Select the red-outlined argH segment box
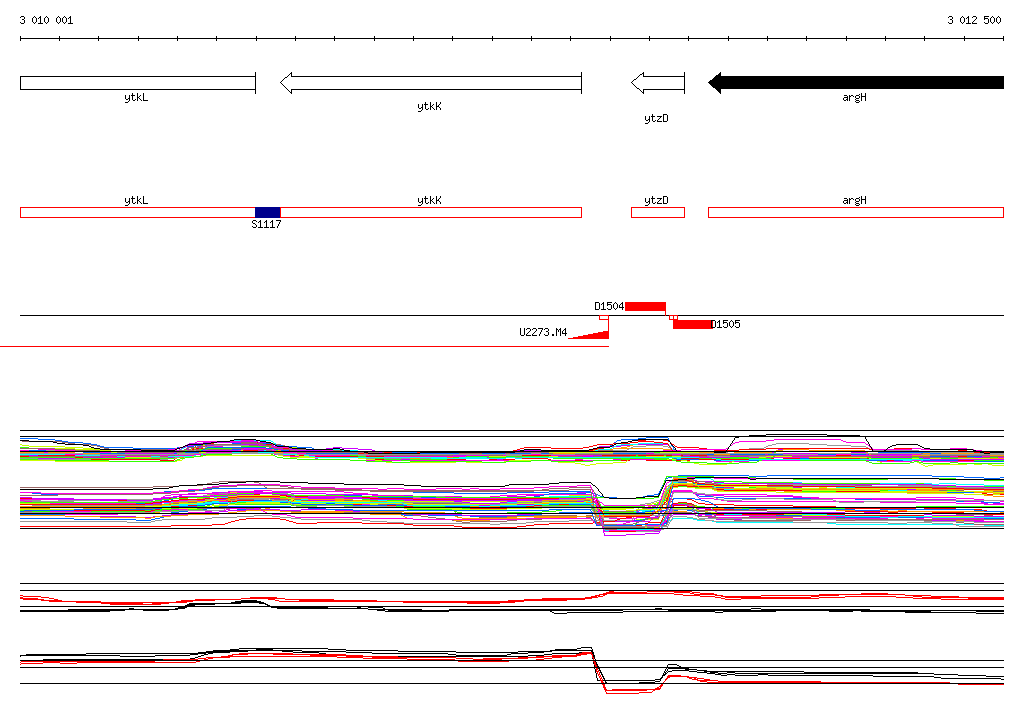This screenshot has width=1024, height=714. click(x=856, y=212)
